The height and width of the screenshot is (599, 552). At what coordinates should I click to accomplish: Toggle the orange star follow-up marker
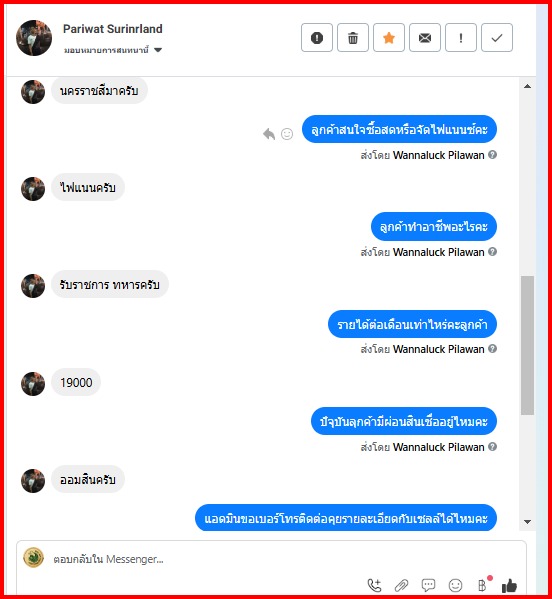389,37
